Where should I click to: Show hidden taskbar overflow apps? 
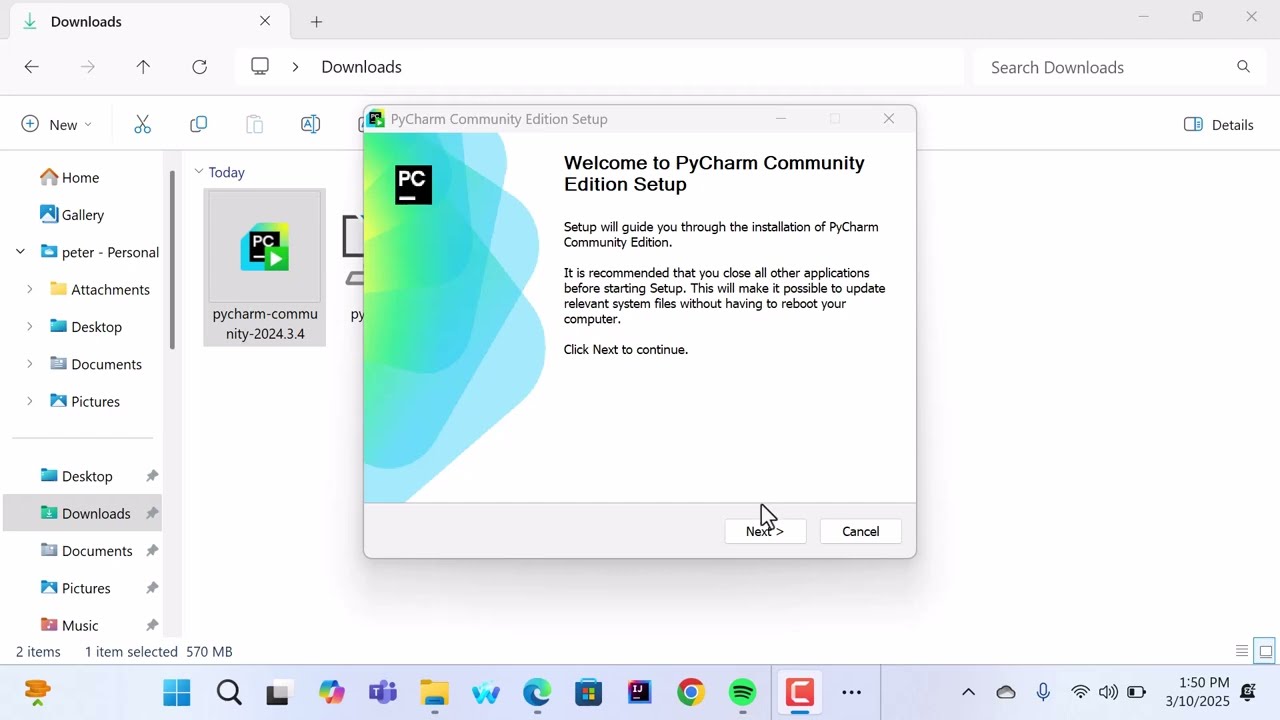851,692
